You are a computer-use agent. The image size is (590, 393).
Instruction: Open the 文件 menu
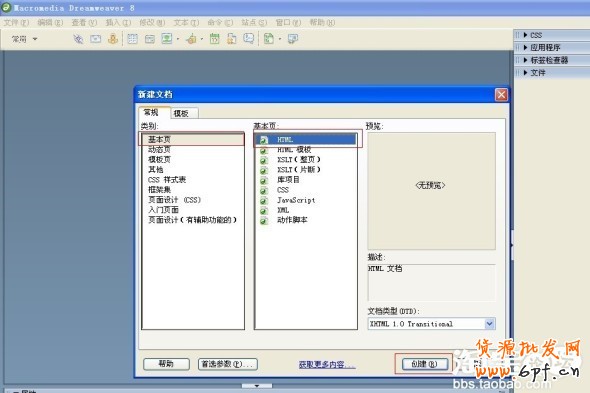pos(16,23)
